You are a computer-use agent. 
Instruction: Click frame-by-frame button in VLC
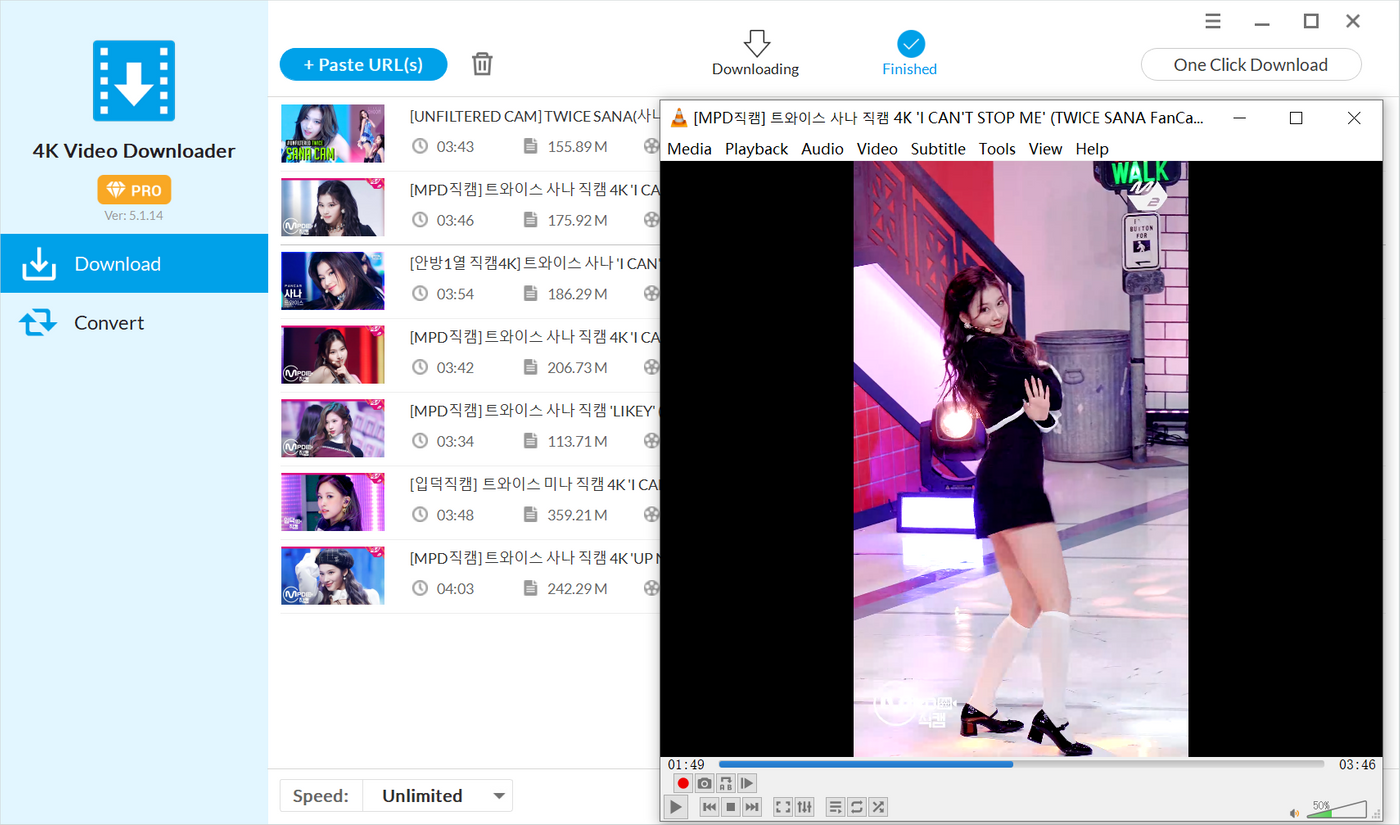(746, 783)
